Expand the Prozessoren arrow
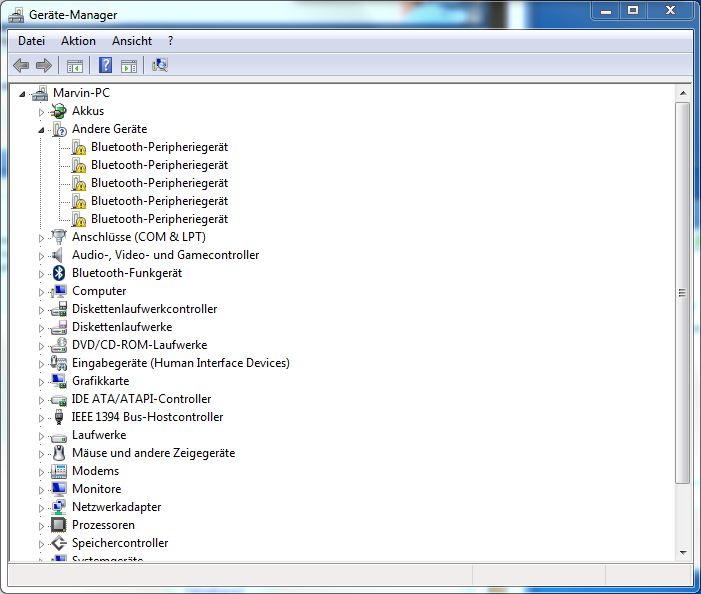This screenshot has width=701, height=594. click(x=41, y=526)
